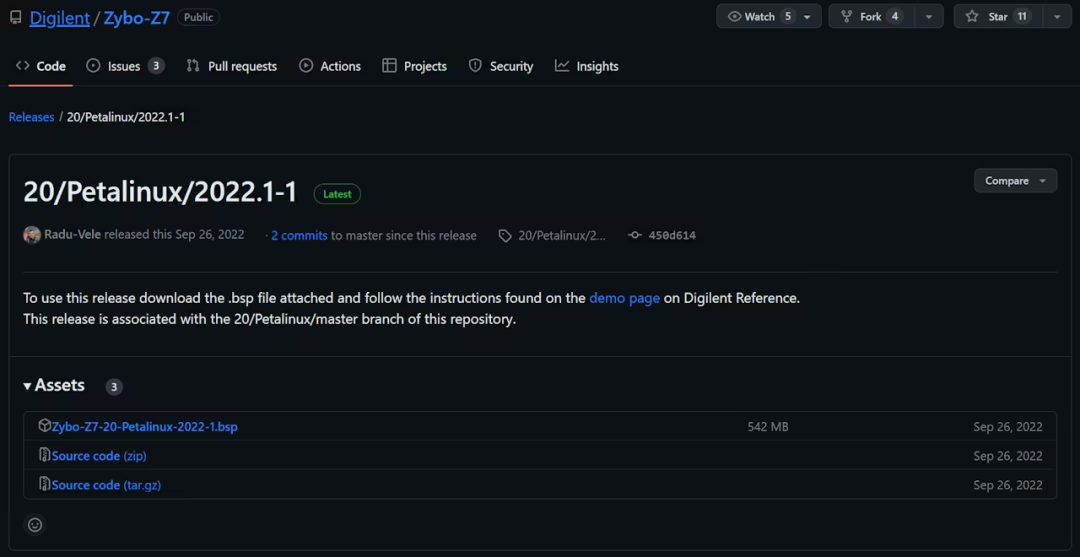
Task: Switch to the Code tab
Action: tap(41, 66)
